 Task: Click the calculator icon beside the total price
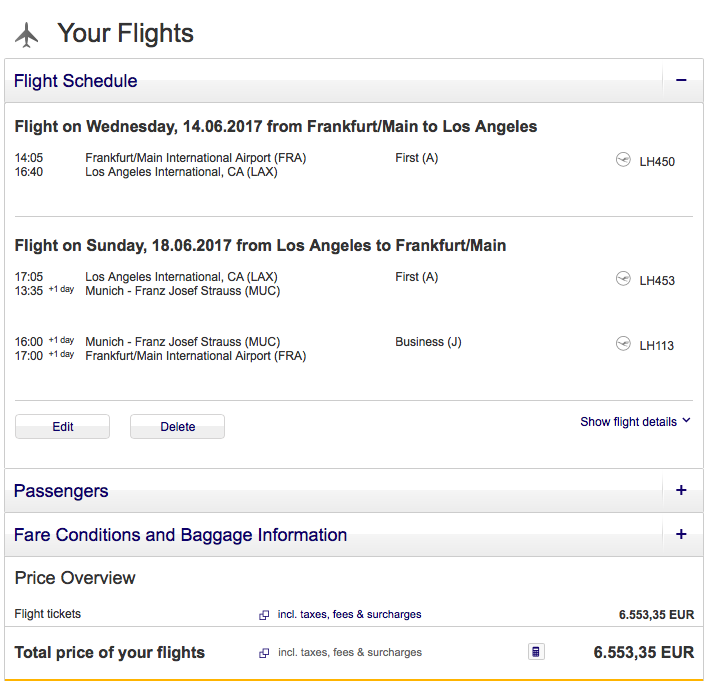click(536, 652)
